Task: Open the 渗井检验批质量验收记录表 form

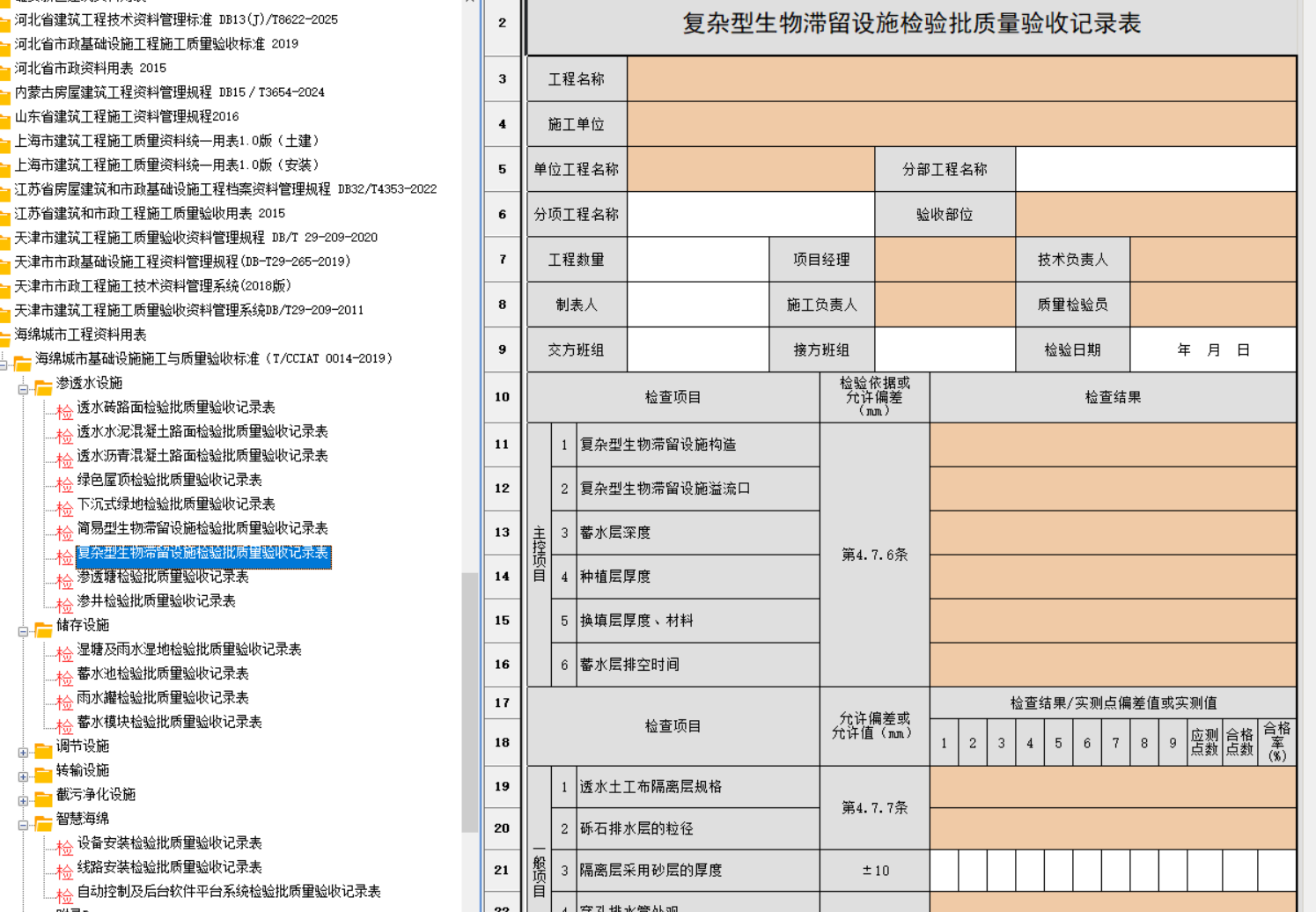Action: point(156,600)
